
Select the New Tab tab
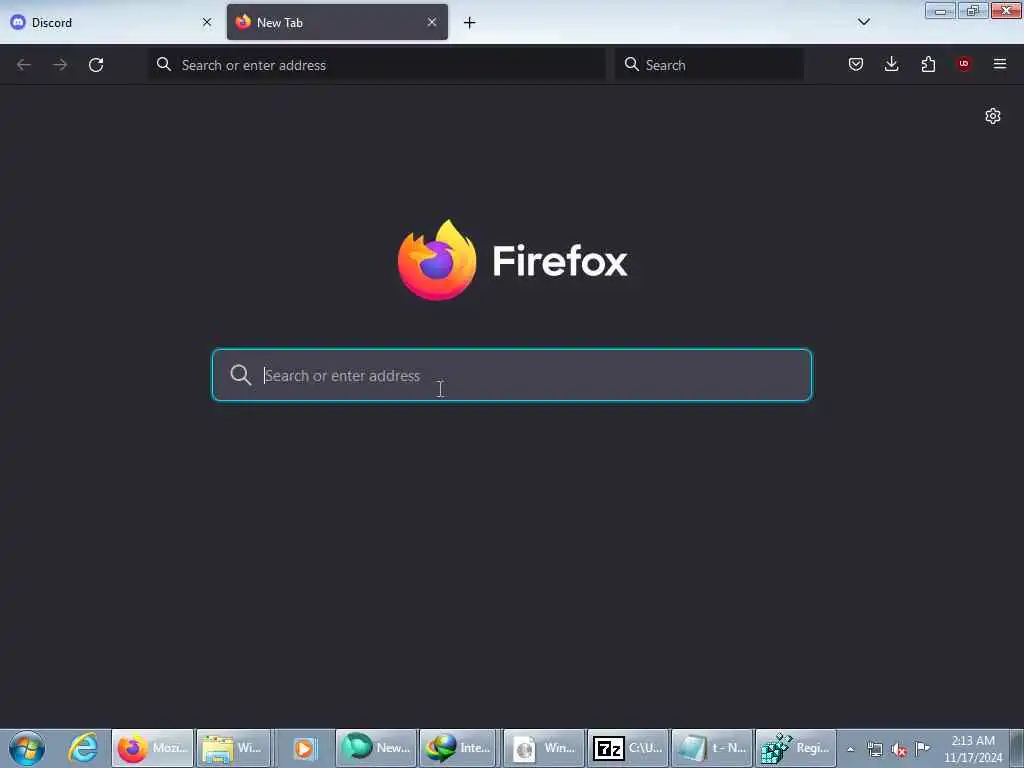[x=337, y=22]
